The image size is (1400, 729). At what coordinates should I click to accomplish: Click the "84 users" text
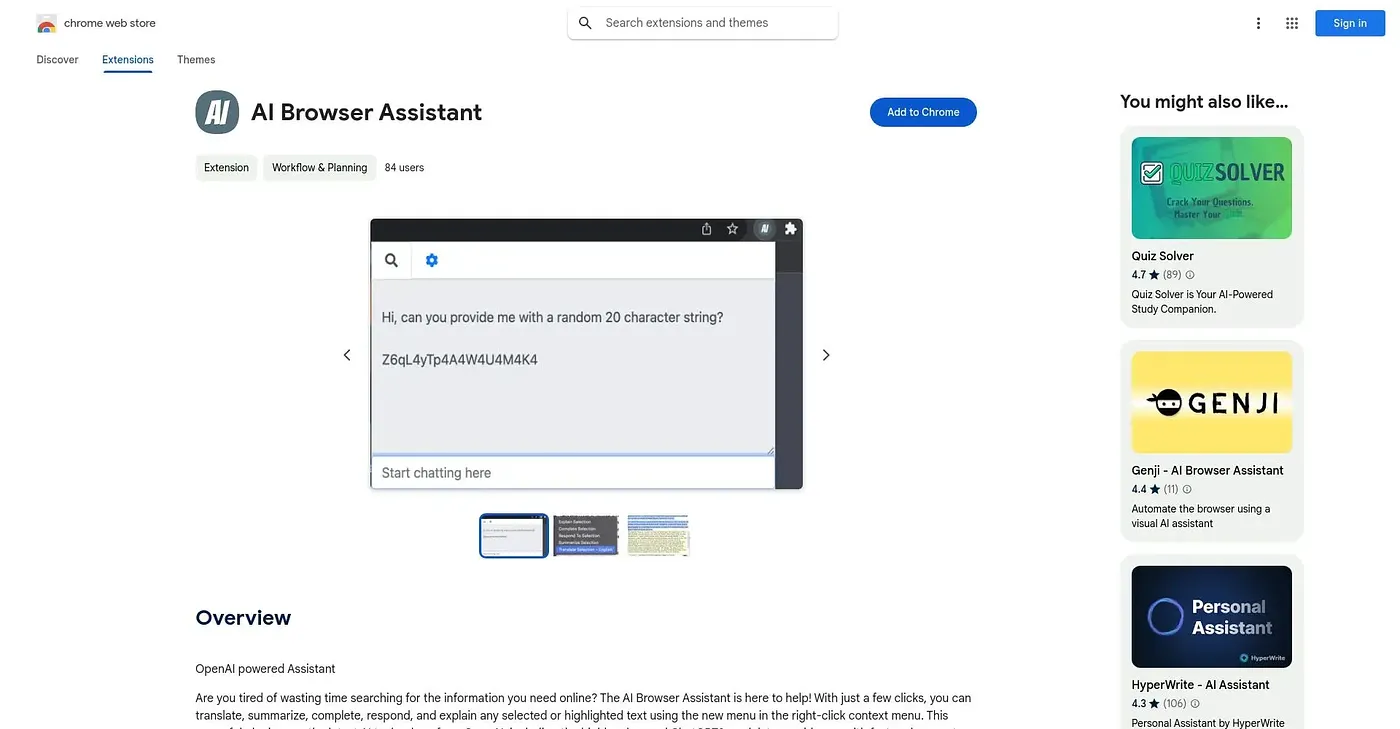[x=405, y=168]
